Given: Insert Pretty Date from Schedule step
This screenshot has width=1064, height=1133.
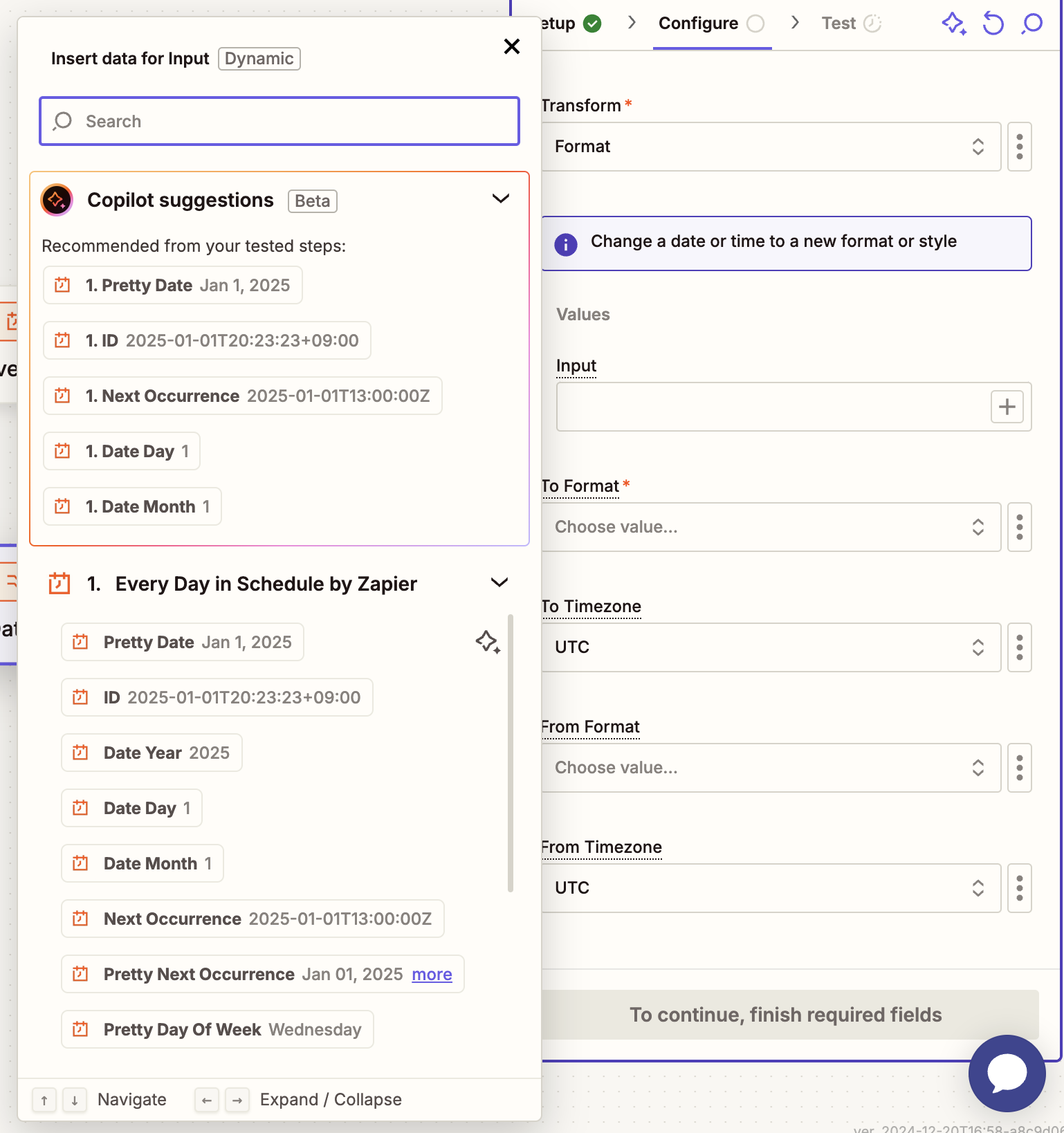Looking at the screenshot, I should click(183, 642).
